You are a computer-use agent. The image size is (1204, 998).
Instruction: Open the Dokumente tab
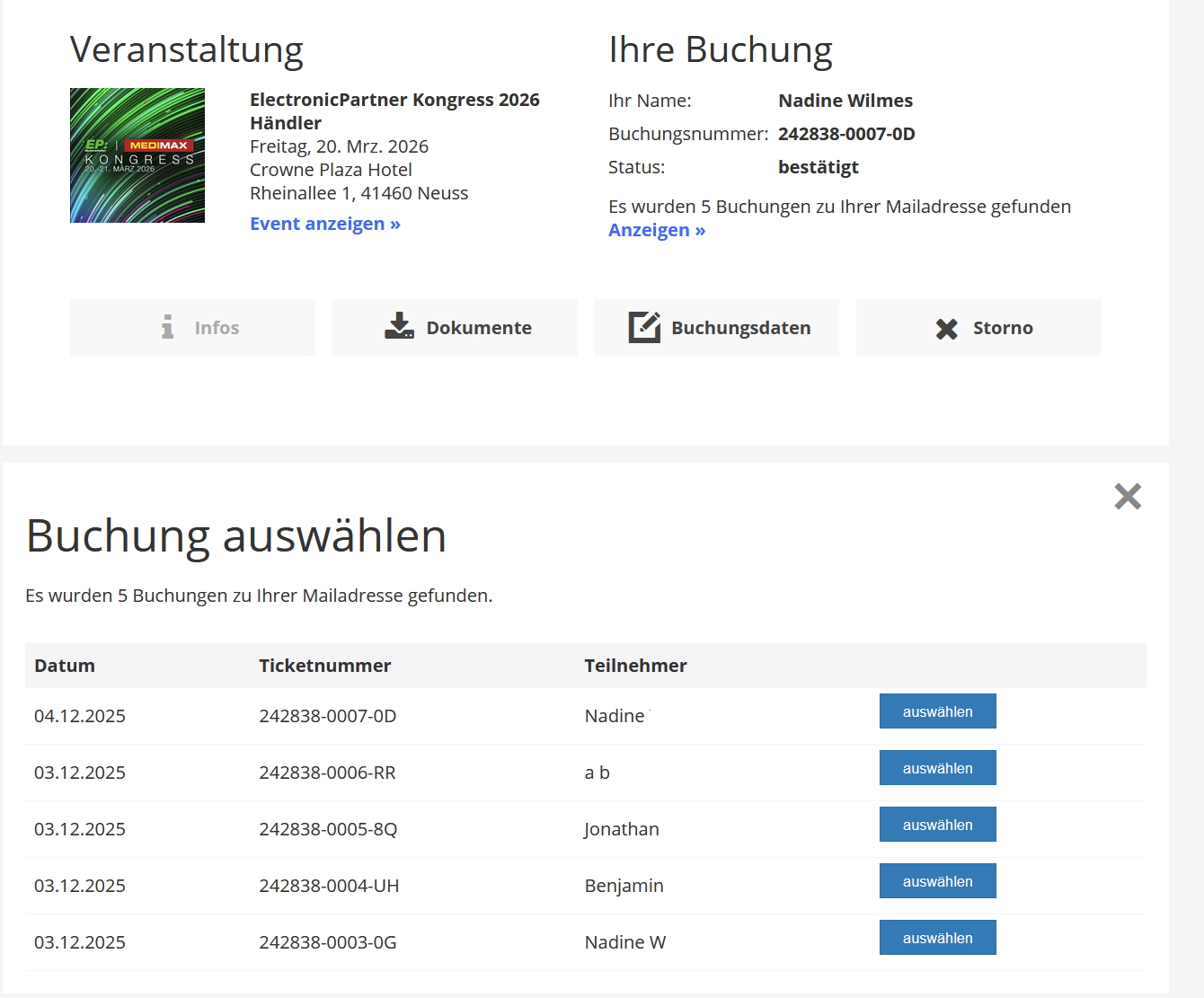455,328
